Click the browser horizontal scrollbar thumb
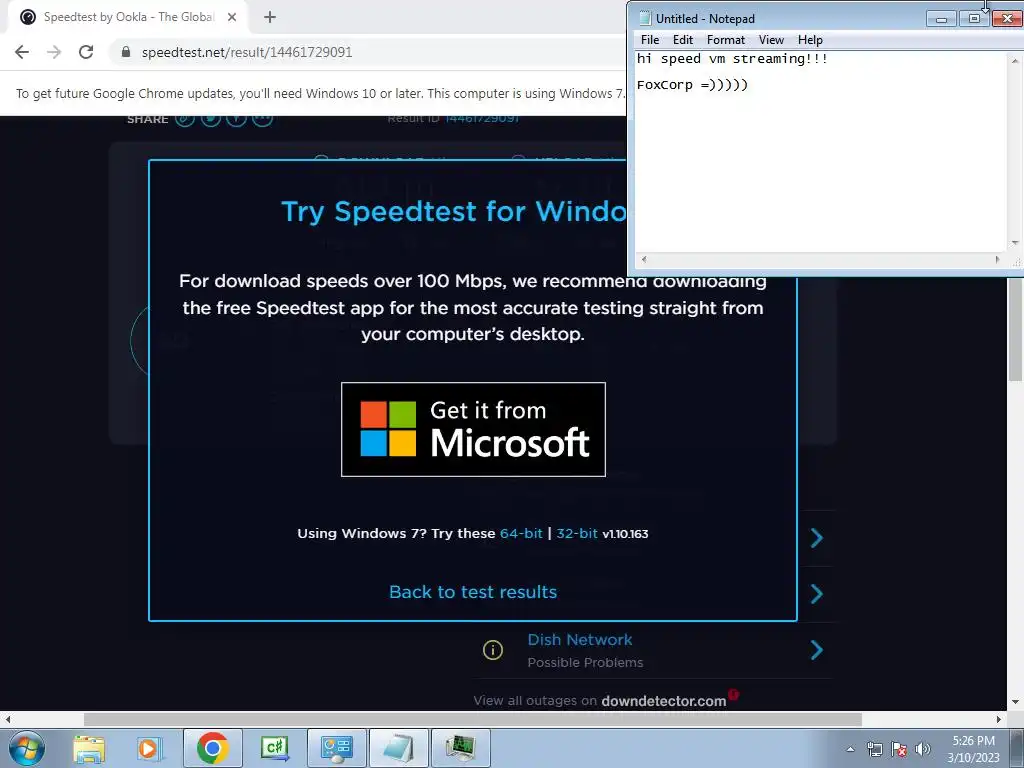 (x=473, y=719)
